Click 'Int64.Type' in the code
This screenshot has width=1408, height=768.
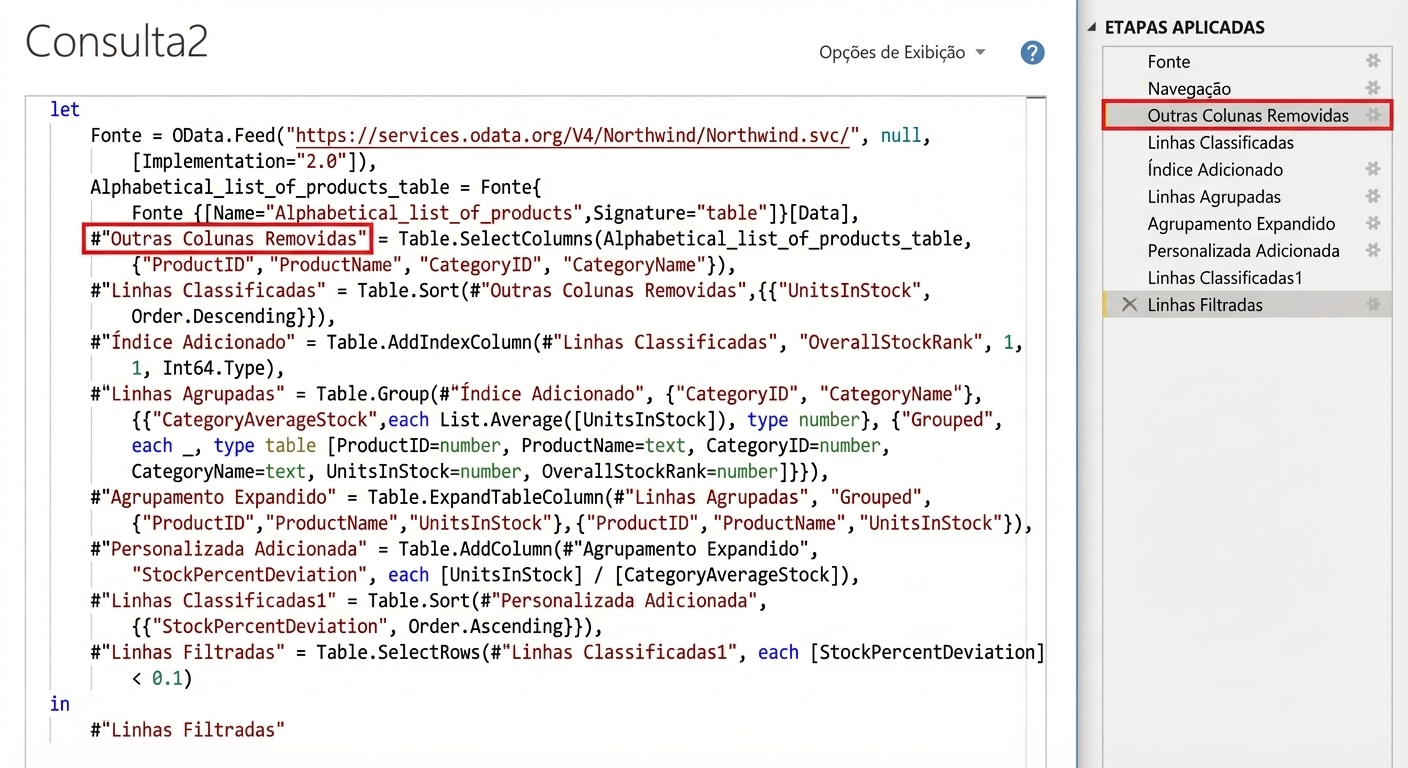point(213,369)
